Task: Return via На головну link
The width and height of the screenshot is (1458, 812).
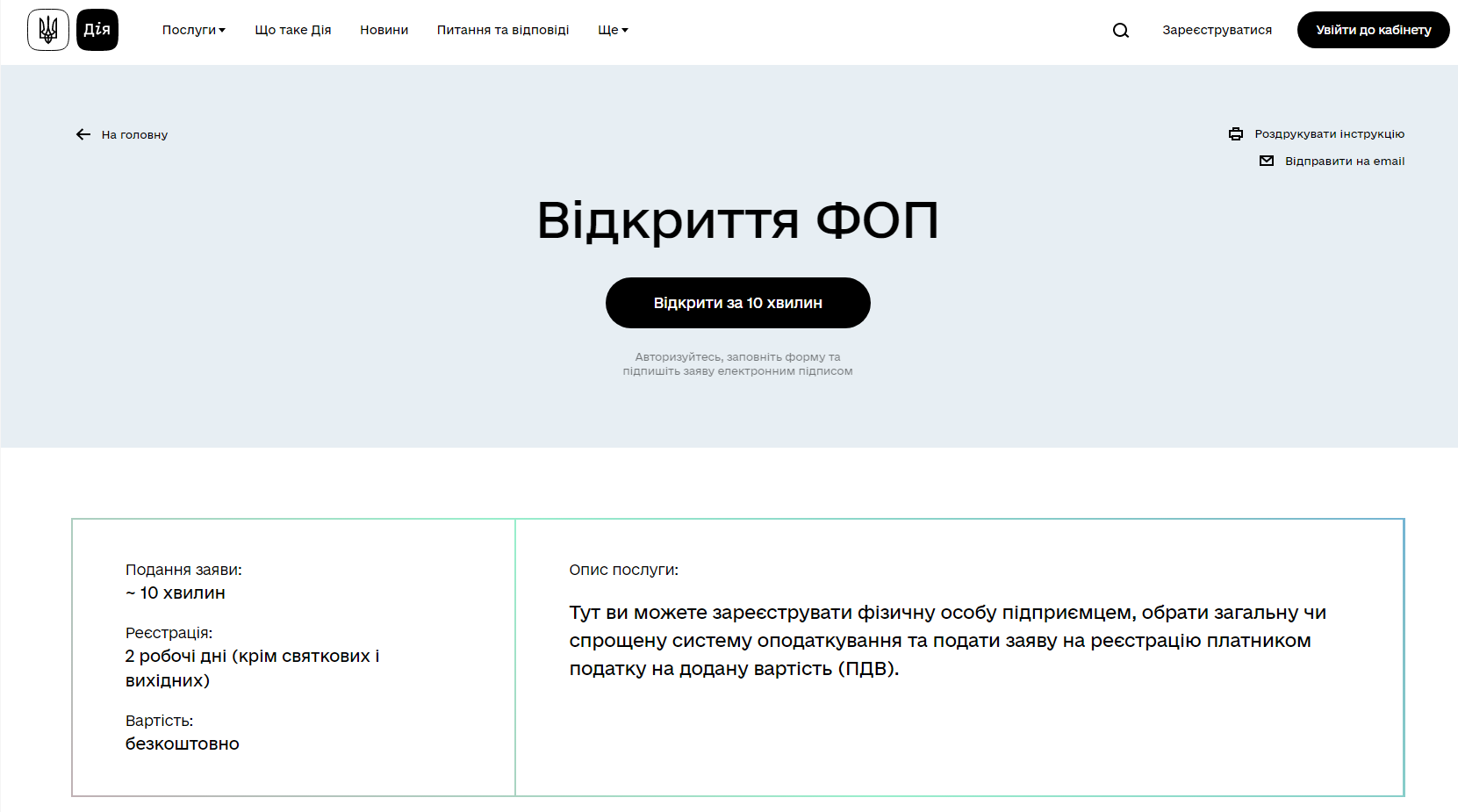Action: (x=134, y=134)
